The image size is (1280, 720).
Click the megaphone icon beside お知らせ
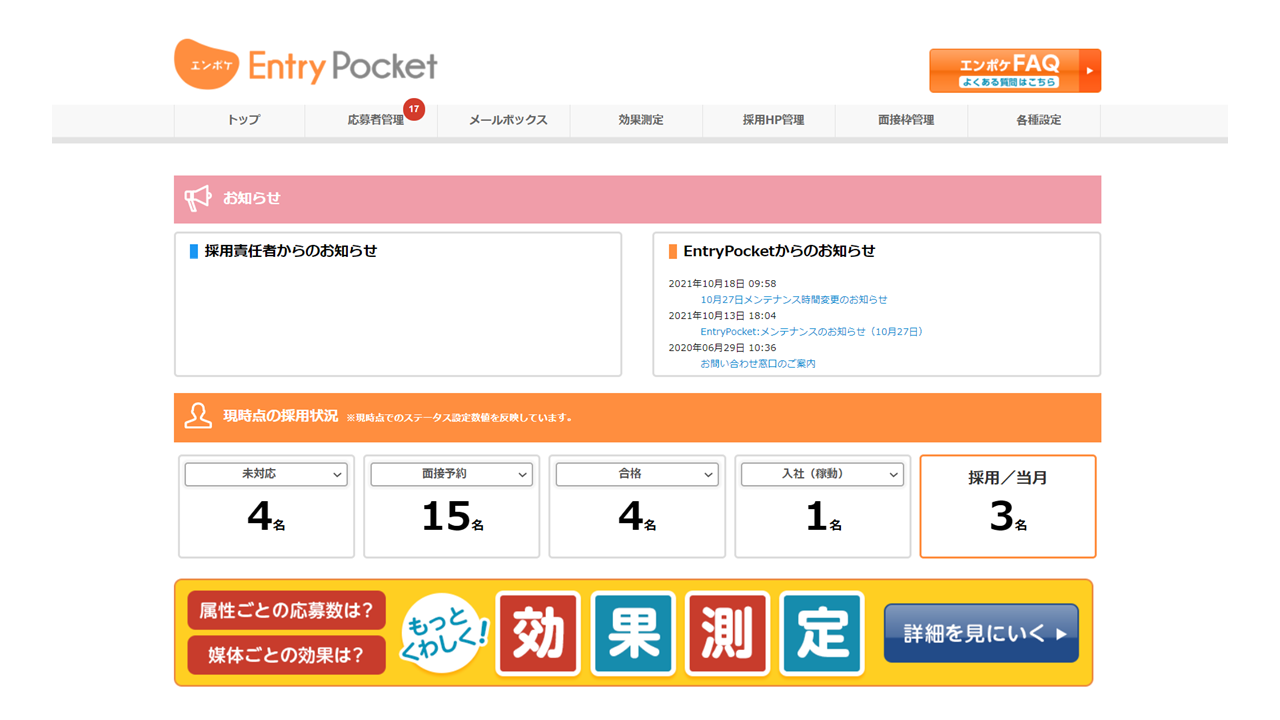click(197, 198)
